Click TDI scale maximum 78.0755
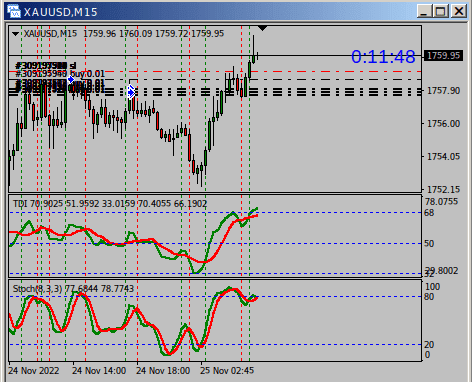The height and width of the screenshot is (382, 472). [441, 202]
